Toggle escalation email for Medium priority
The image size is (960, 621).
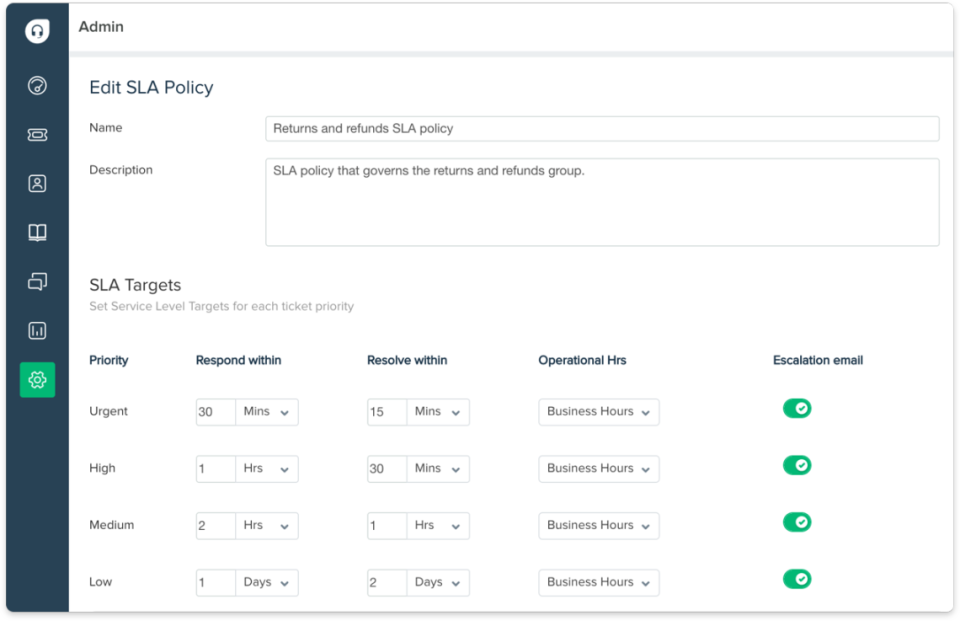(797, 522)
